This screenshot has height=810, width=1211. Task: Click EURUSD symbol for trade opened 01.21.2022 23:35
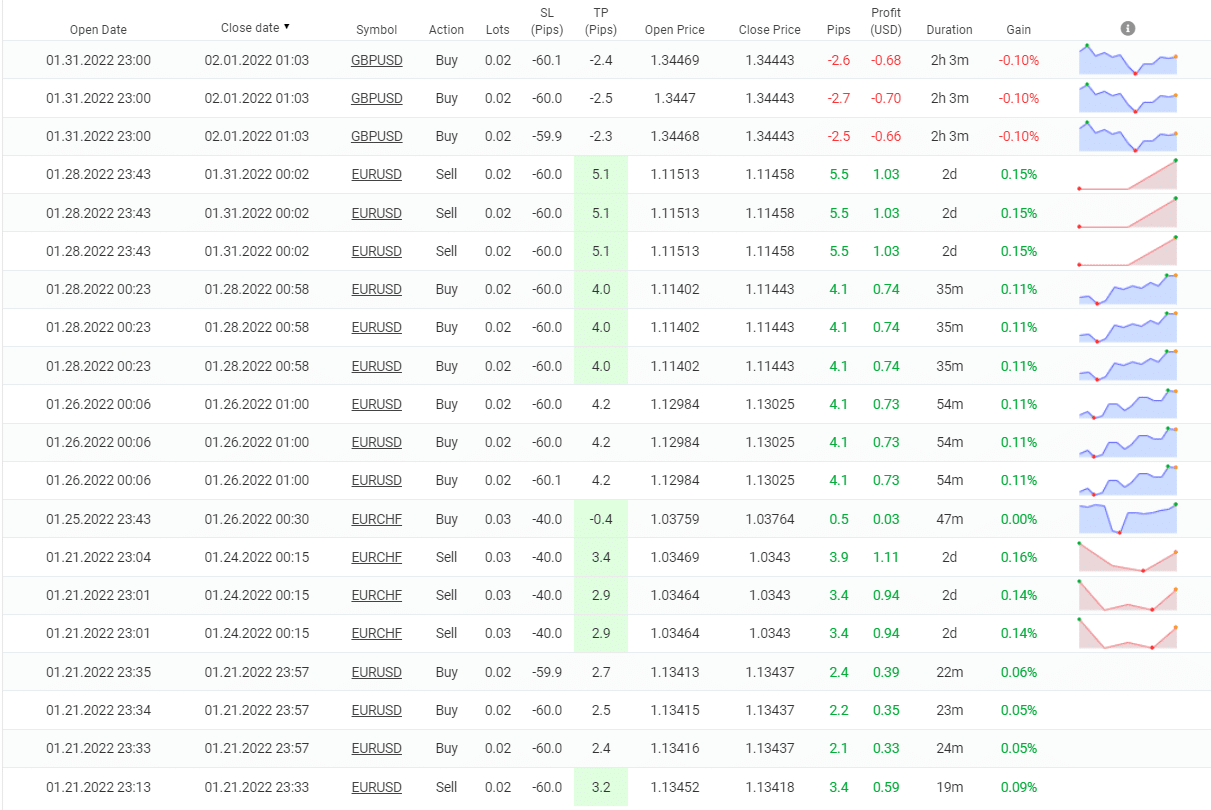(x=376, y=672)
